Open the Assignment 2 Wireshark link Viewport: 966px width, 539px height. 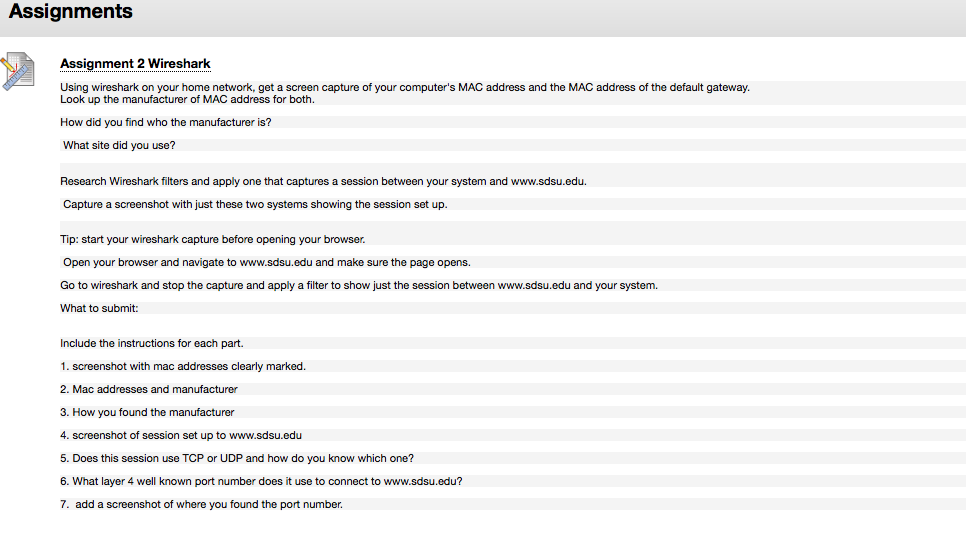(x=135, y=63)
